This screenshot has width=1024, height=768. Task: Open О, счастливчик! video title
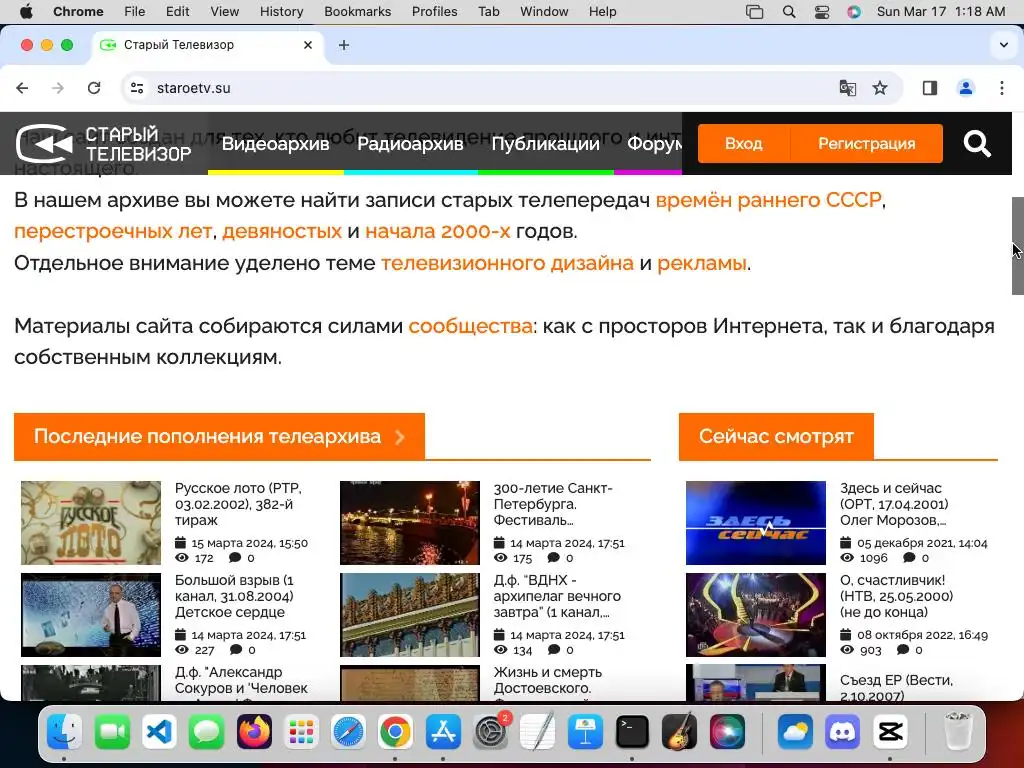(896, 596)
